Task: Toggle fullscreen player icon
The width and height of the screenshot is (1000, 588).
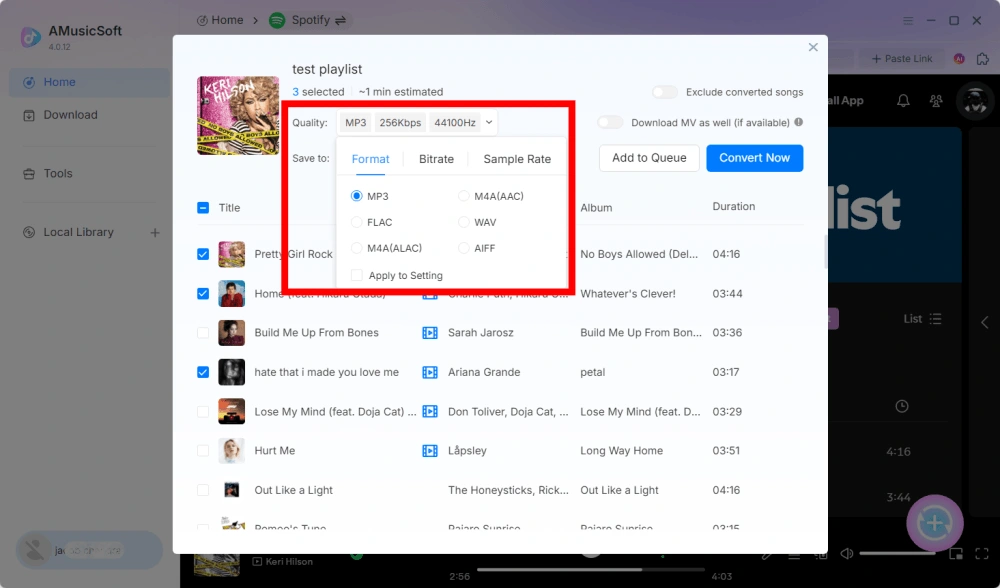Action: click(x=982, y=554)
